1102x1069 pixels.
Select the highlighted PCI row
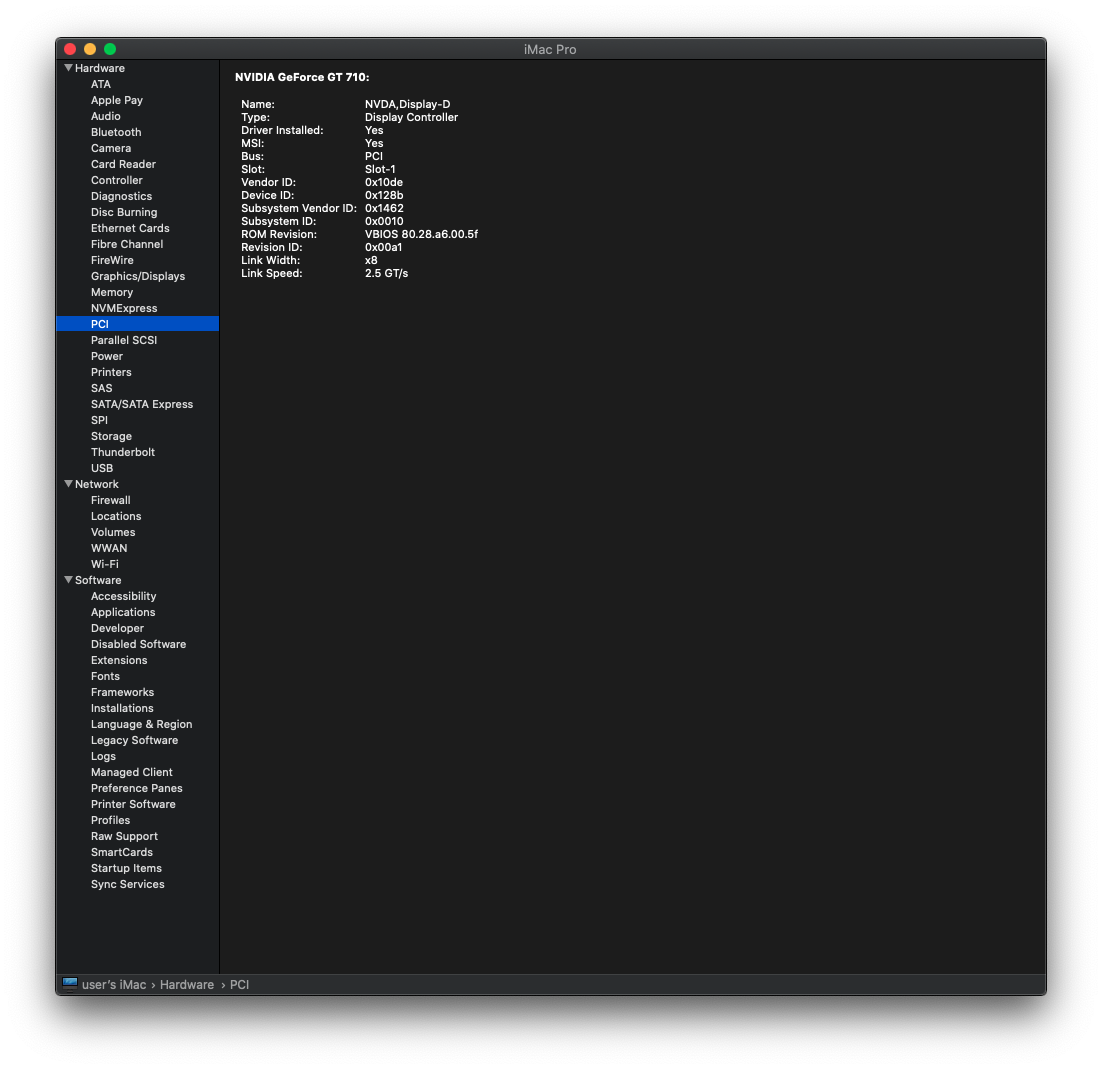point(138,324)
